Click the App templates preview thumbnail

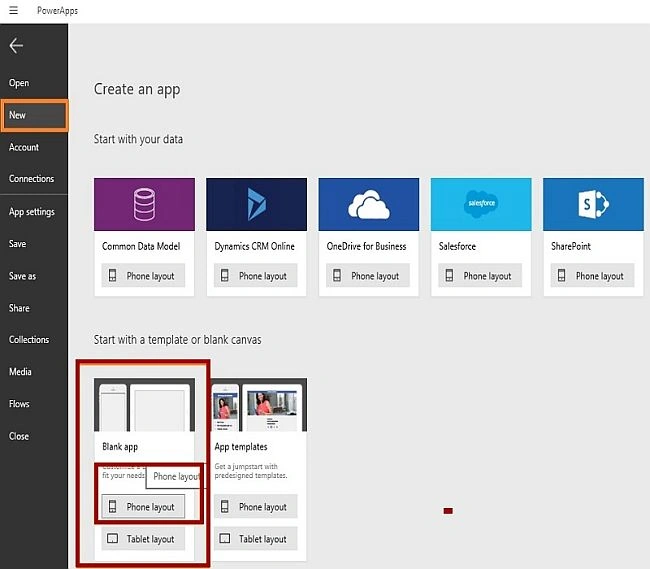(x=259, y=404)
